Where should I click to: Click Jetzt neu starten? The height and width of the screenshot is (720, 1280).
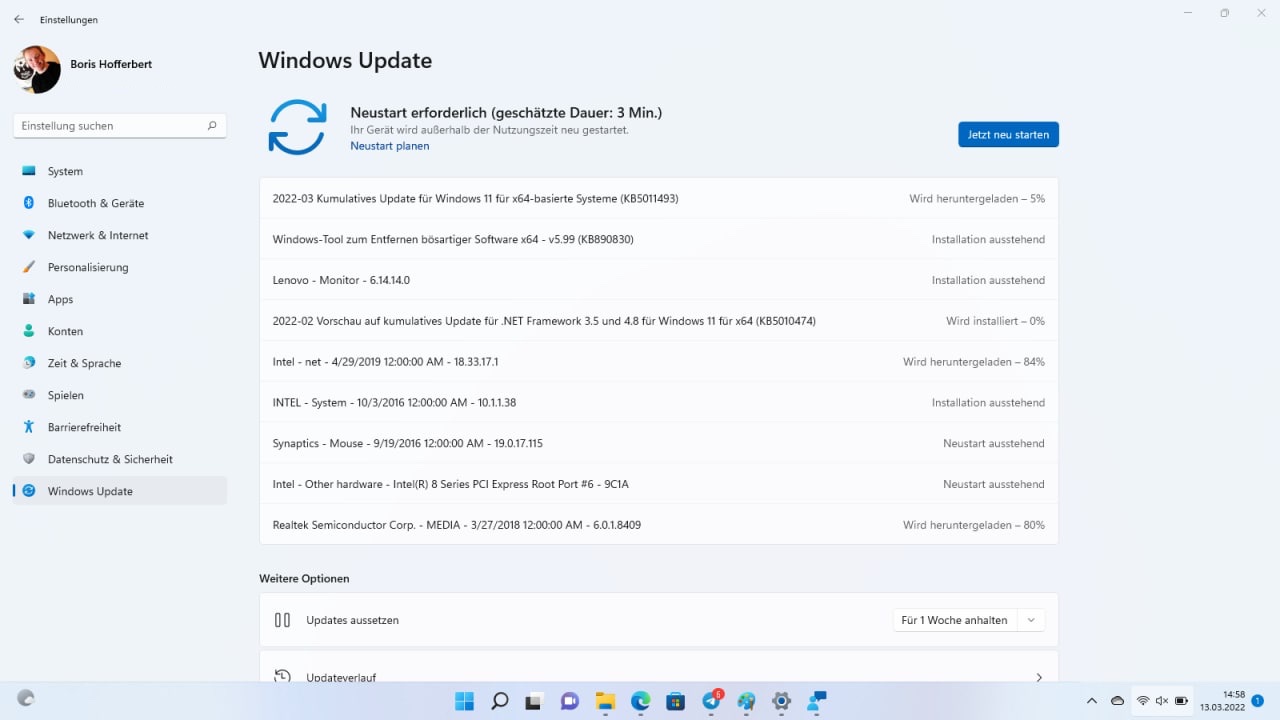[1008, 134]
